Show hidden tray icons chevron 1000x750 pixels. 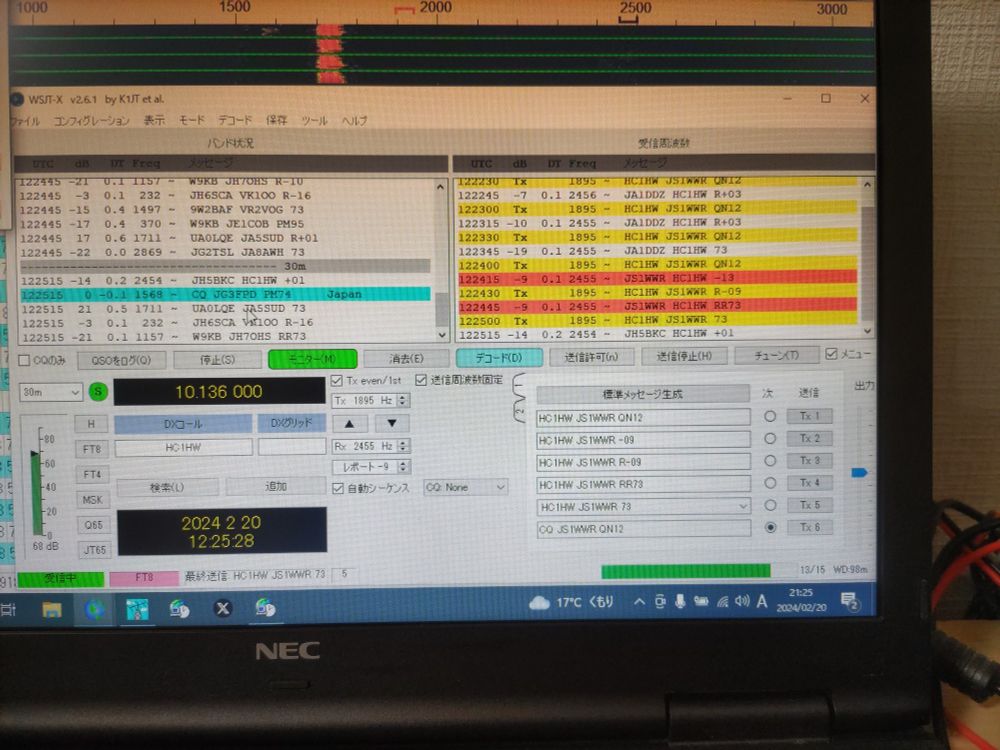[639, 601]
